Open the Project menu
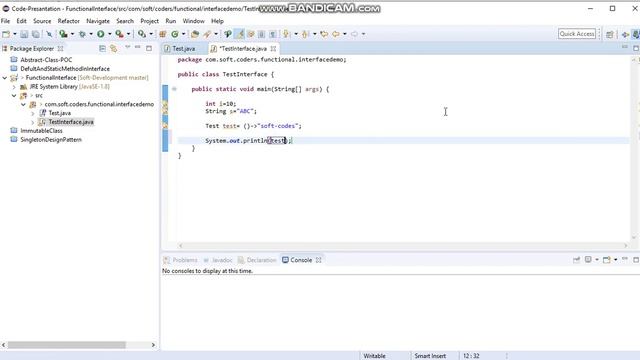 tap(149, 21)
